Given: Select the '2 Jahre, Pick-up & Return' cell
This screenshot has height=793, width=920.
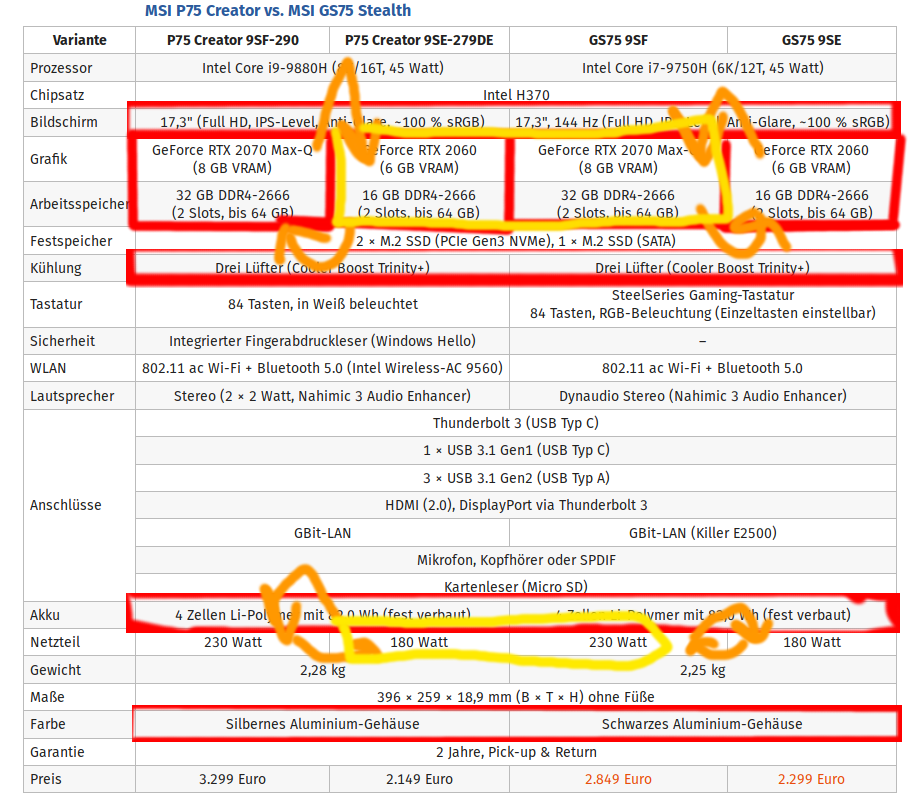Looking at the screenshot, I should [x=516, y=751].
